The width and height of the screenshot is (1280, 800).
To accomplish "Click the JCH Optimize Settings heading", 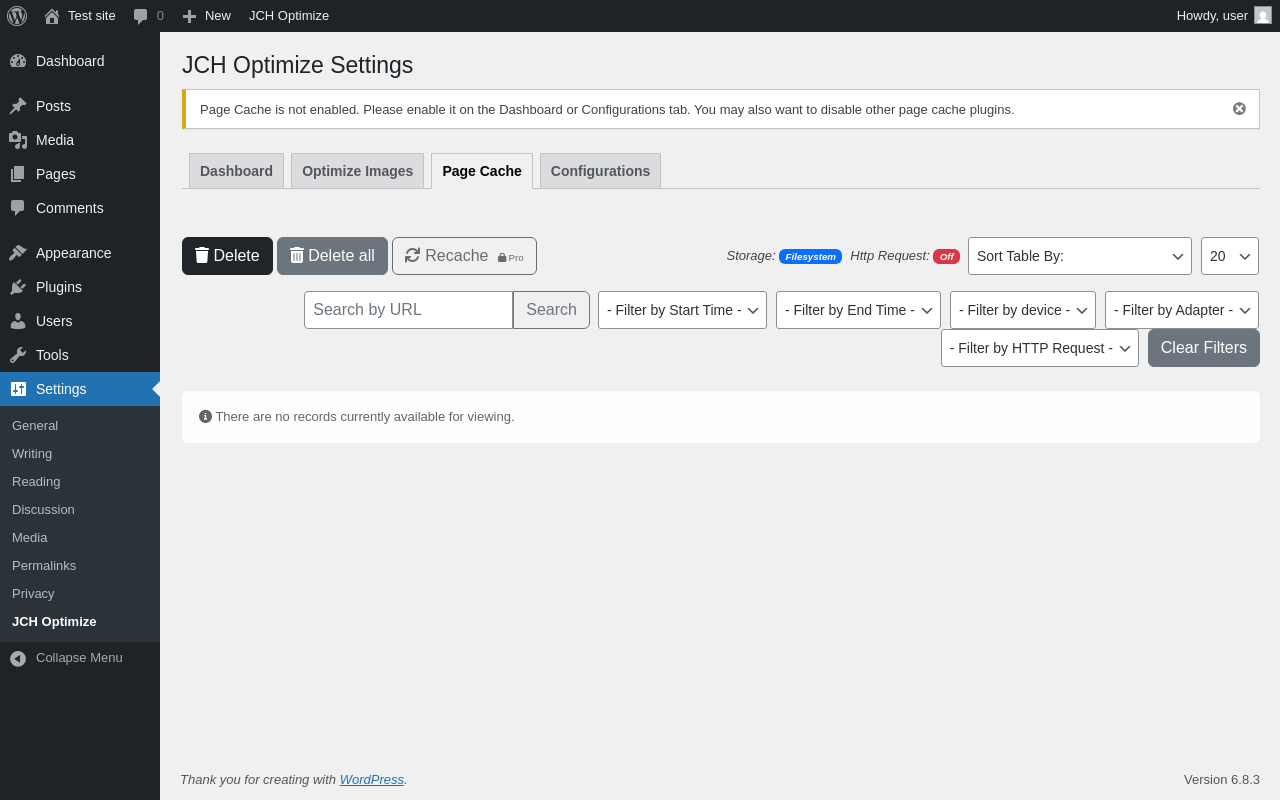I will tap(297, 65).
